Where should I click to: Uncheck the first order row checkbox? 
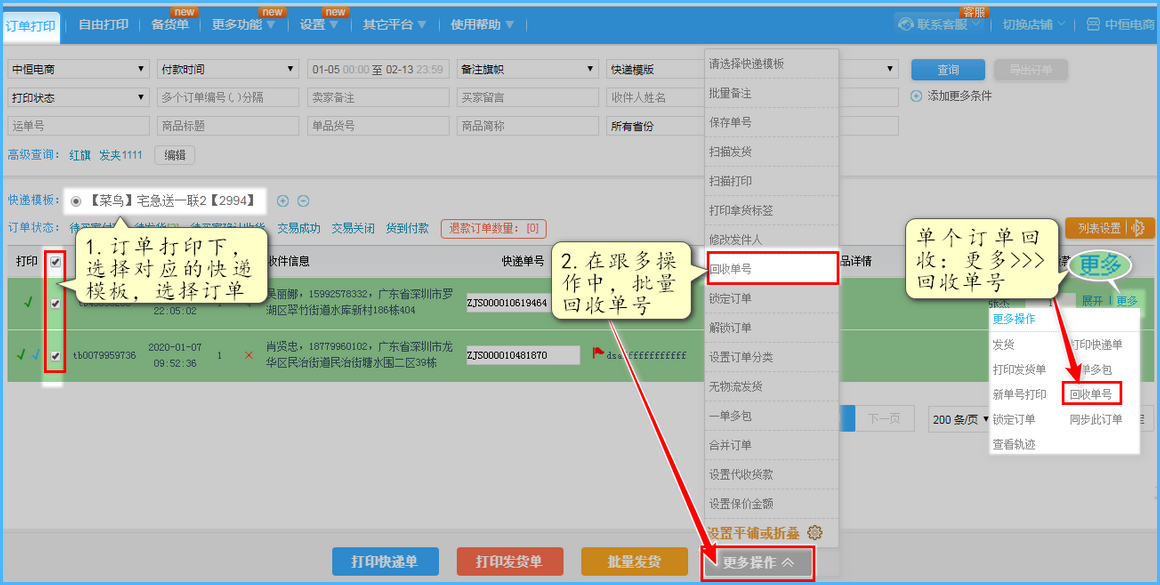(x=56, y=303)
